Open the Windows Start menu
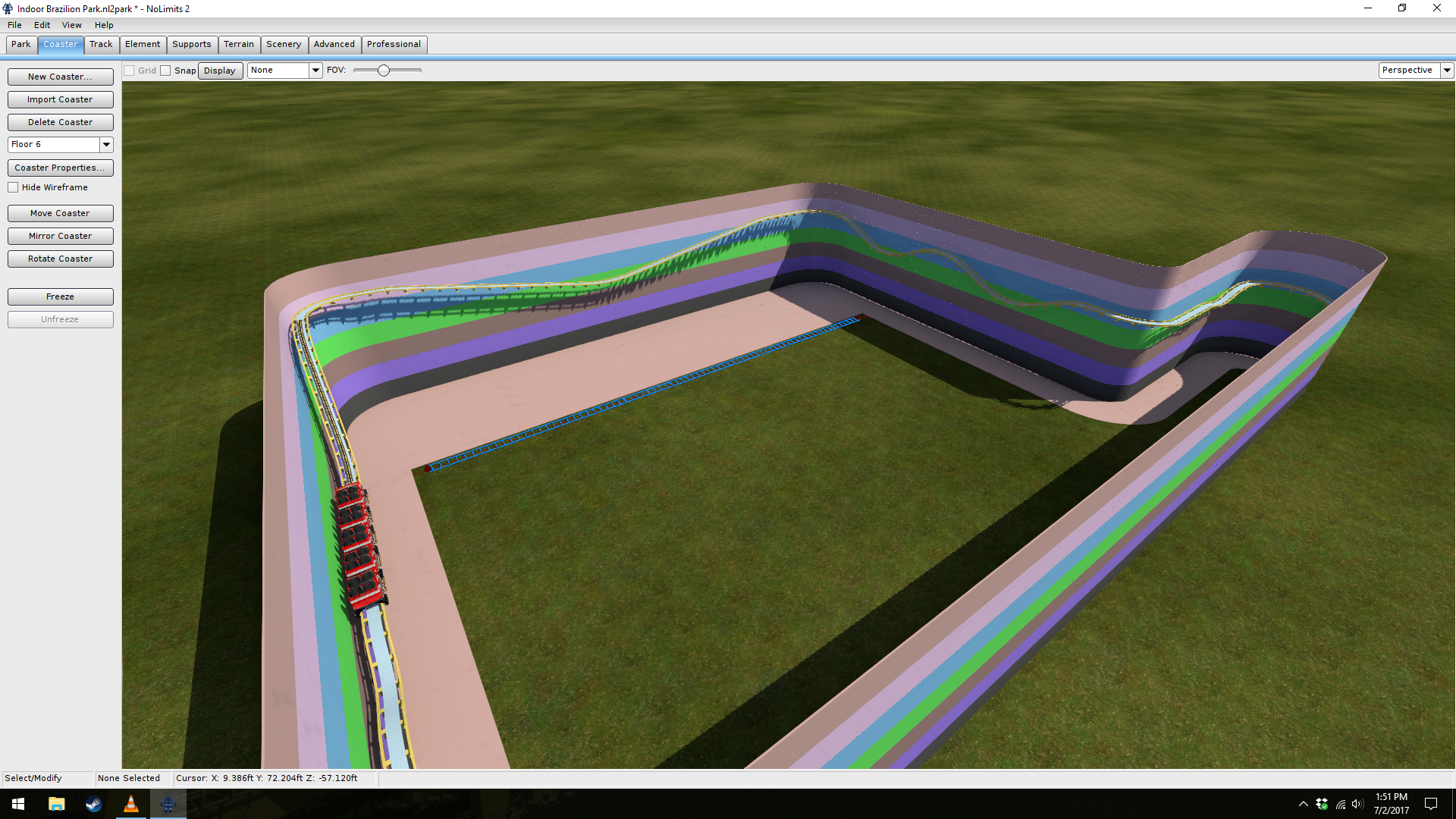 18,804
